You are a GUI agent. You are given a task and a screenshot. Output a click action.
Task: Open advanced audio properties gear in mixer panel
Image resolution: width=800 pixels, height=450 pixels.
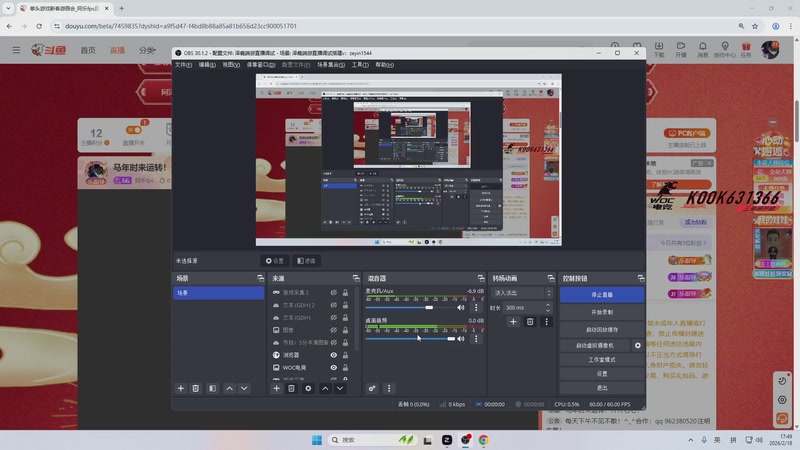tap(372, 388)
